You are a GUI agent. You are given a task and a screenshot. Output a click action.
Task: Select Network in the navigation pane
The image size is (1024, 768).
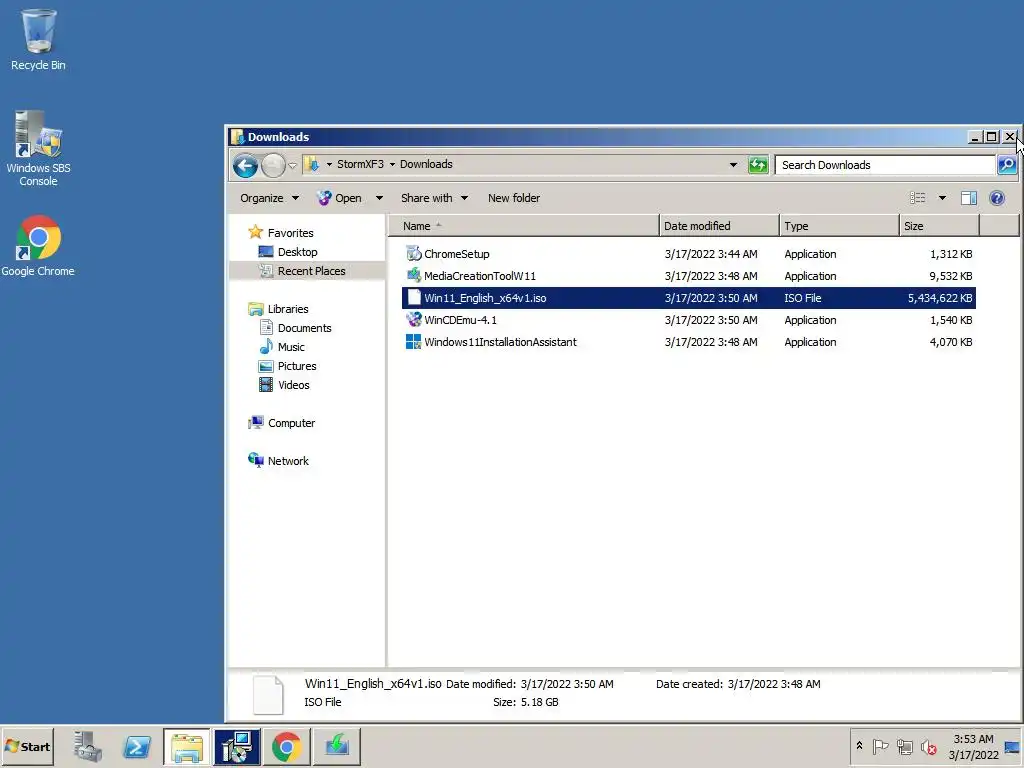(x=288, y=460)
